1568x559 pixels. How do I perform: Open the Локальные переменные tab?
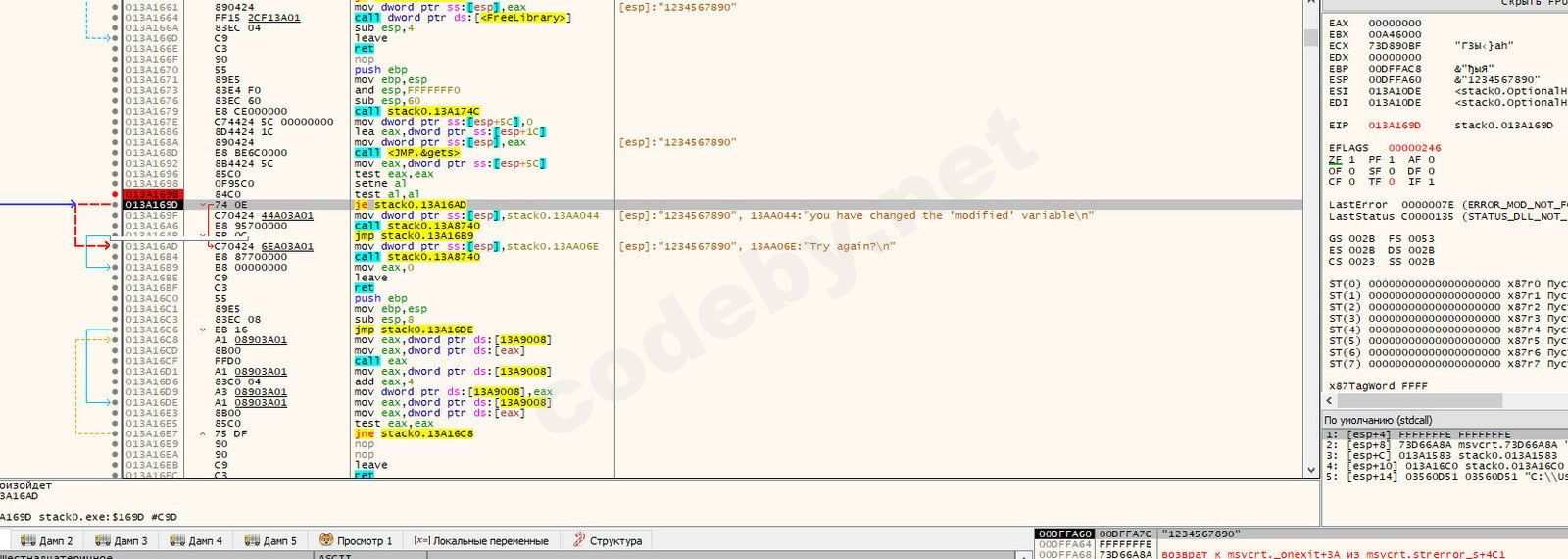481,540
